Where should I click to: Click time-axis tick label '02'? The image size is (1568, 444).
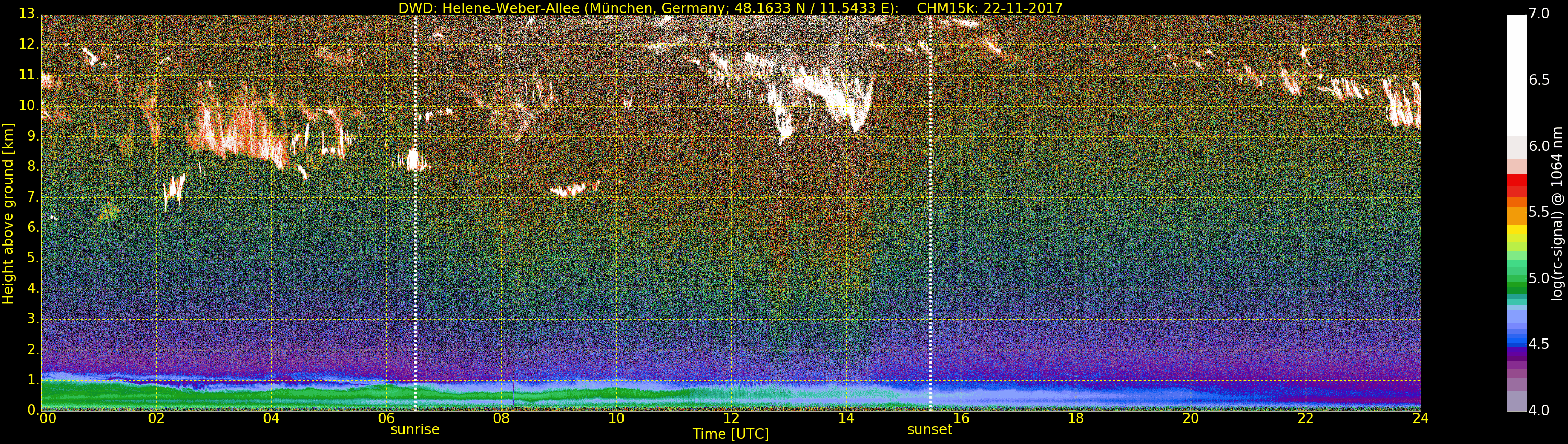coord(156,418)
